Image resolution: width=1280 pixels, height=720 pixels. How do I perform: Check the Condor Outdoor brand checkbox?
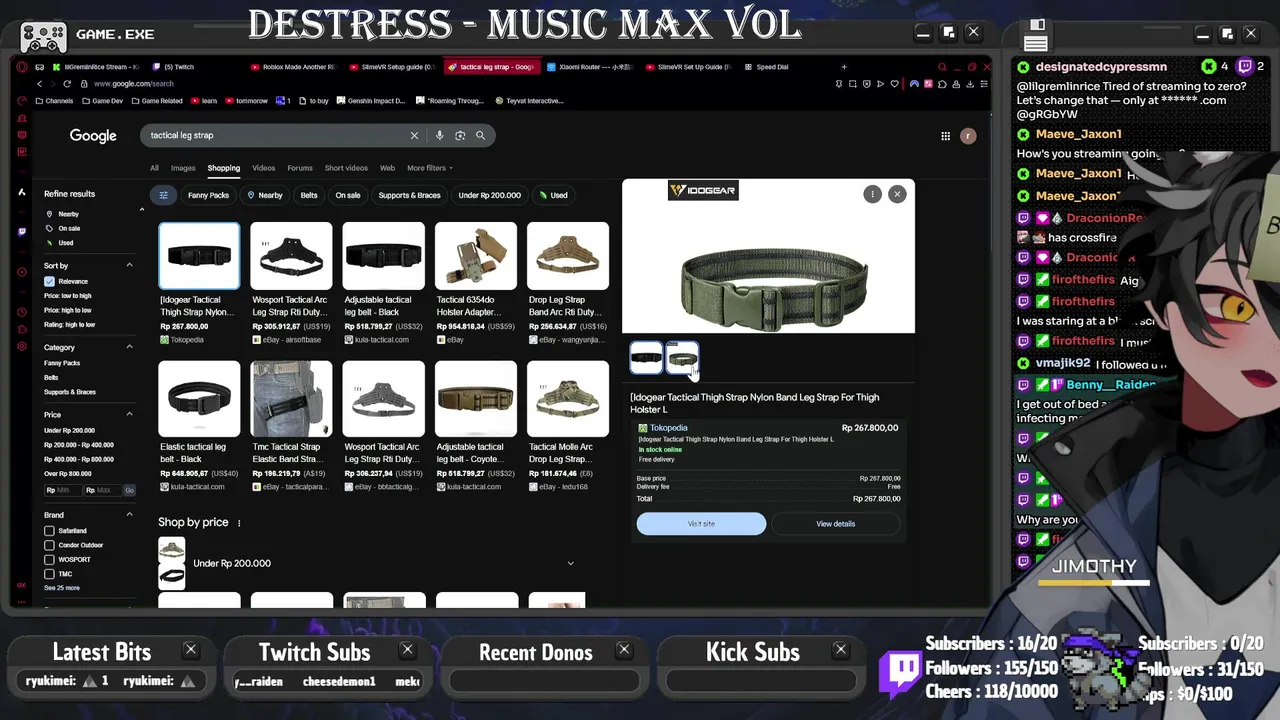(49, 545)
